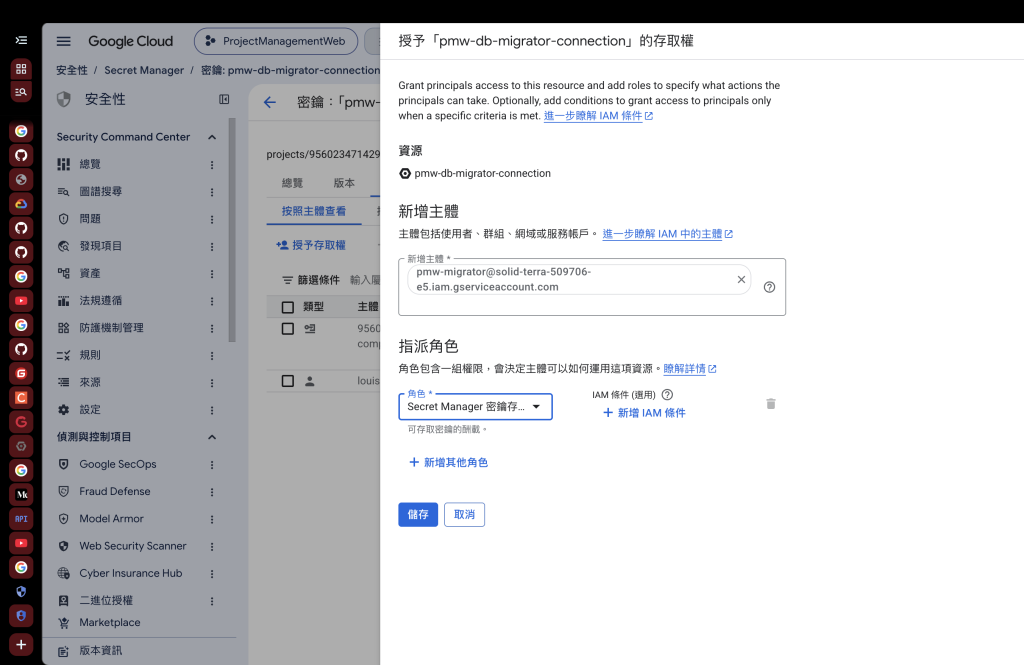The height and width of the screenshot is (665, 1024).
Task: Open more options for 設定 item
Action: click(212, 410)
